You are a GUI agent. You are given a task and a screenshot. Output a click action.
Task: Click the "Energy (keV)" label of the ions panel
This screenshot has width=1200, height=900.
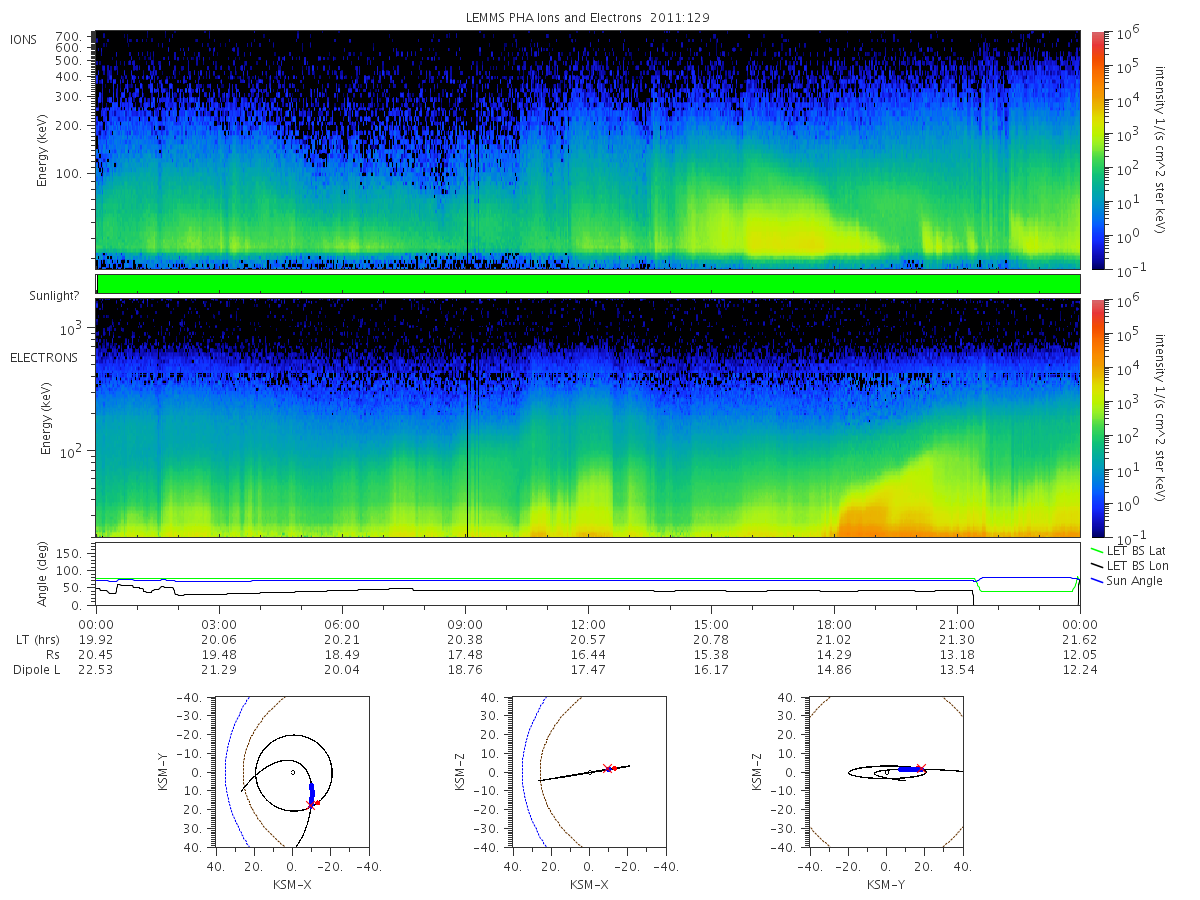point(43,150)
